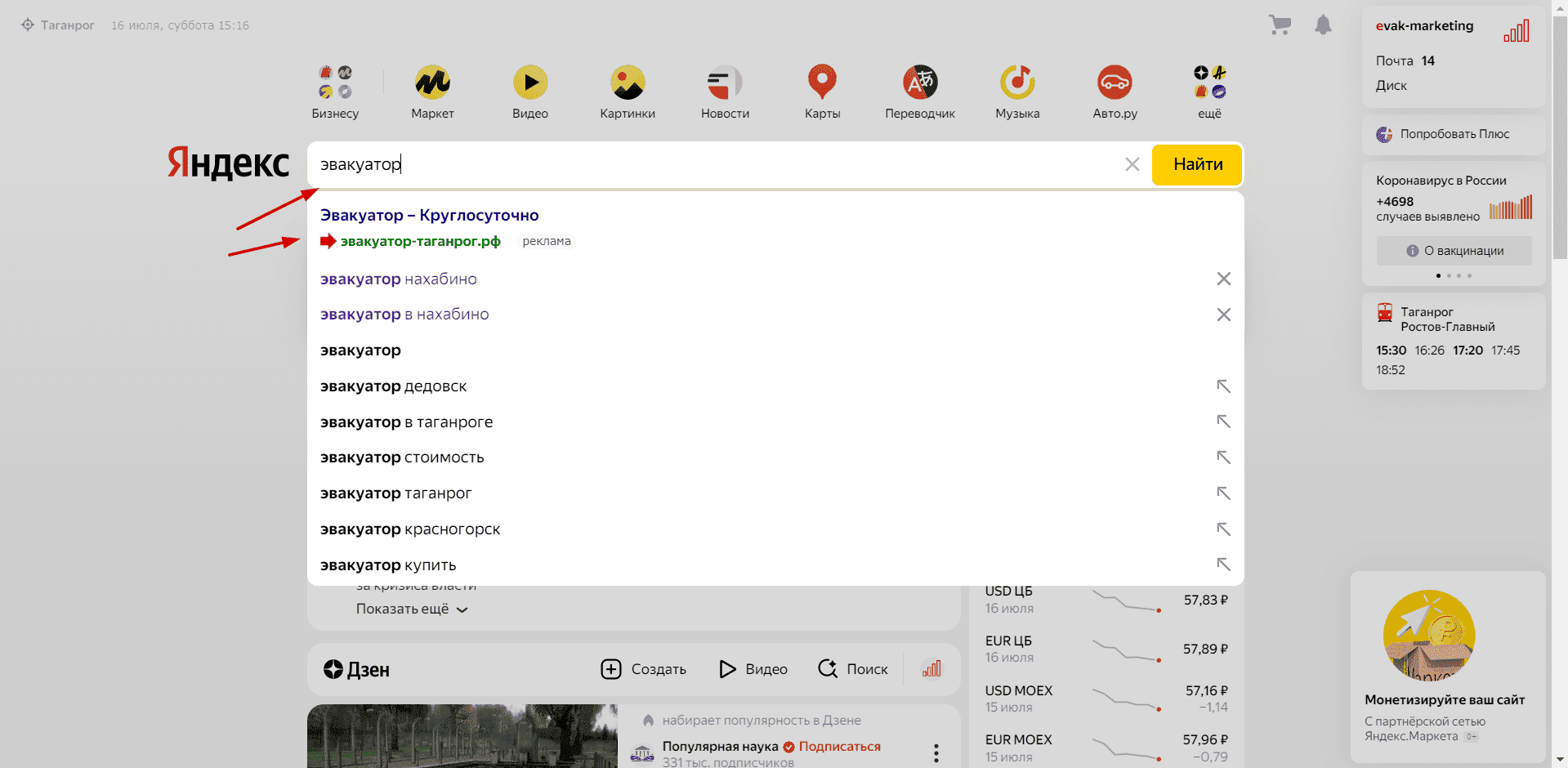
Task: Open the Авто.ру service icon
Action: [x=1115, y=83]
